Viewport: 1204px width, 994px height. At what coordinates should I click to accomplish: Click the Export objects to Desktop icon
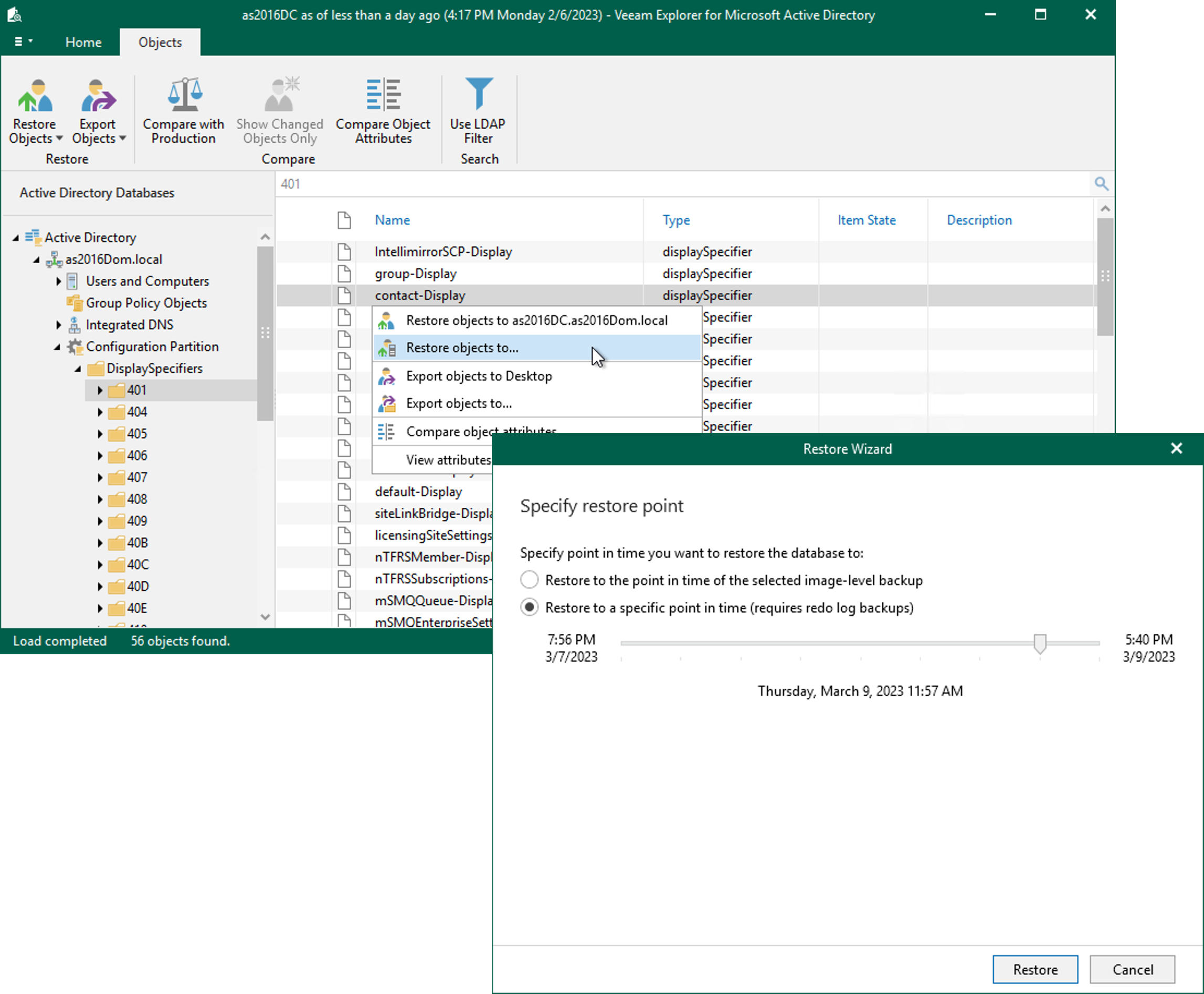[x=387, y=376]
